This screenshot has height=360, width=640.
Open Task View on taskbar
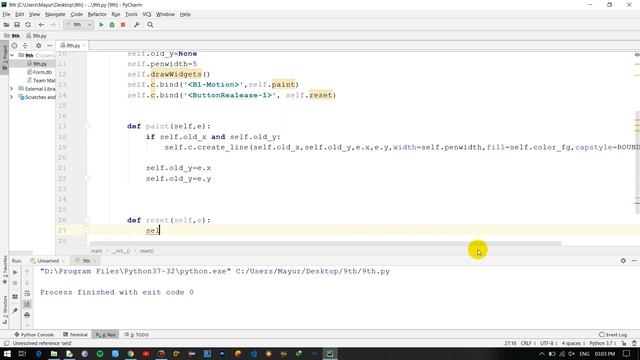tap(22, 354)
